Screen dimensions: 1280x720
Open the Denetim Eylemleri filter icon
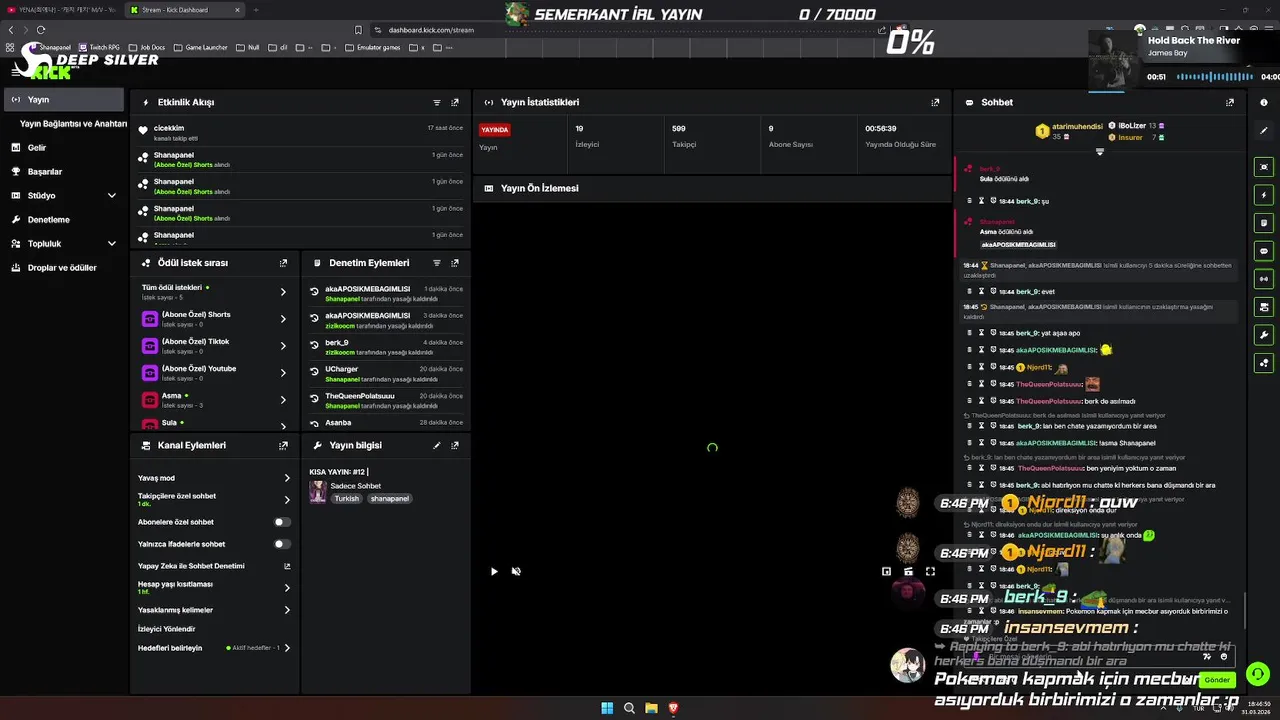click(x=437, y=263)
